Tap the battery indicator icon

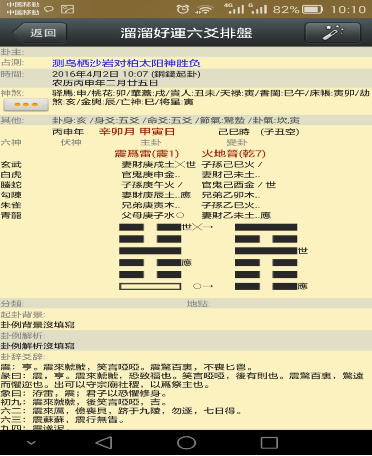click(x=312, y=9)
